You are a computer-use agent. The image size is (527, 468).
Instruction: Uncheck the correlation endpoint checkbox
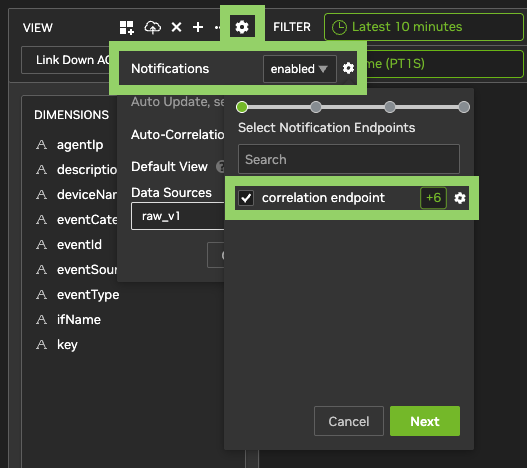[x=246, y=198]
